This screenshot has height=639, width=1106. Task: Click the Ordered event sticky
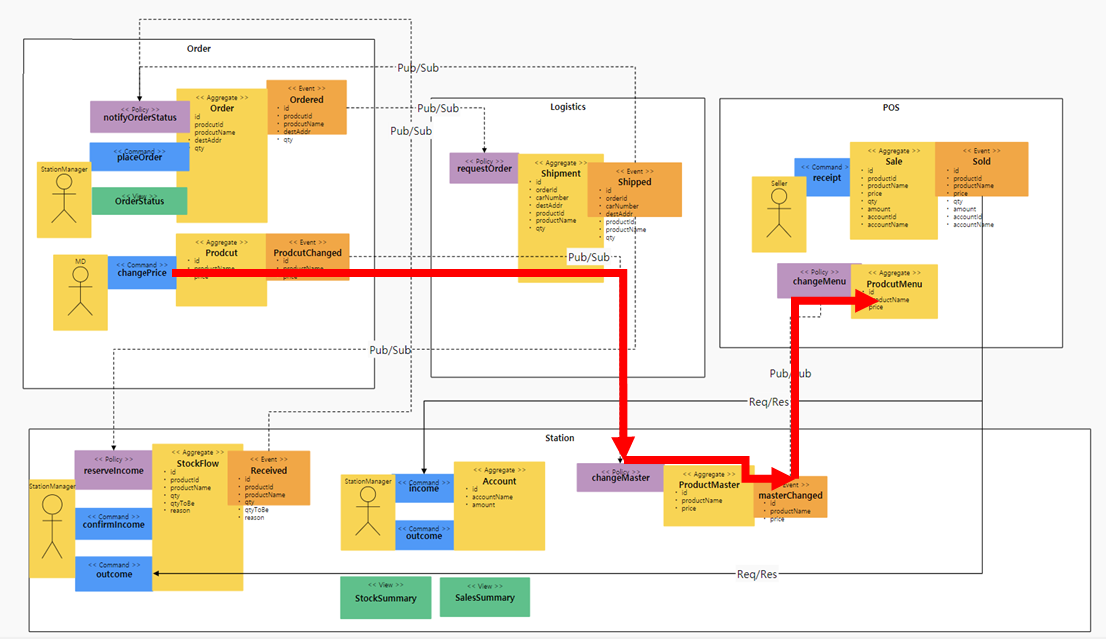[306, 107]
